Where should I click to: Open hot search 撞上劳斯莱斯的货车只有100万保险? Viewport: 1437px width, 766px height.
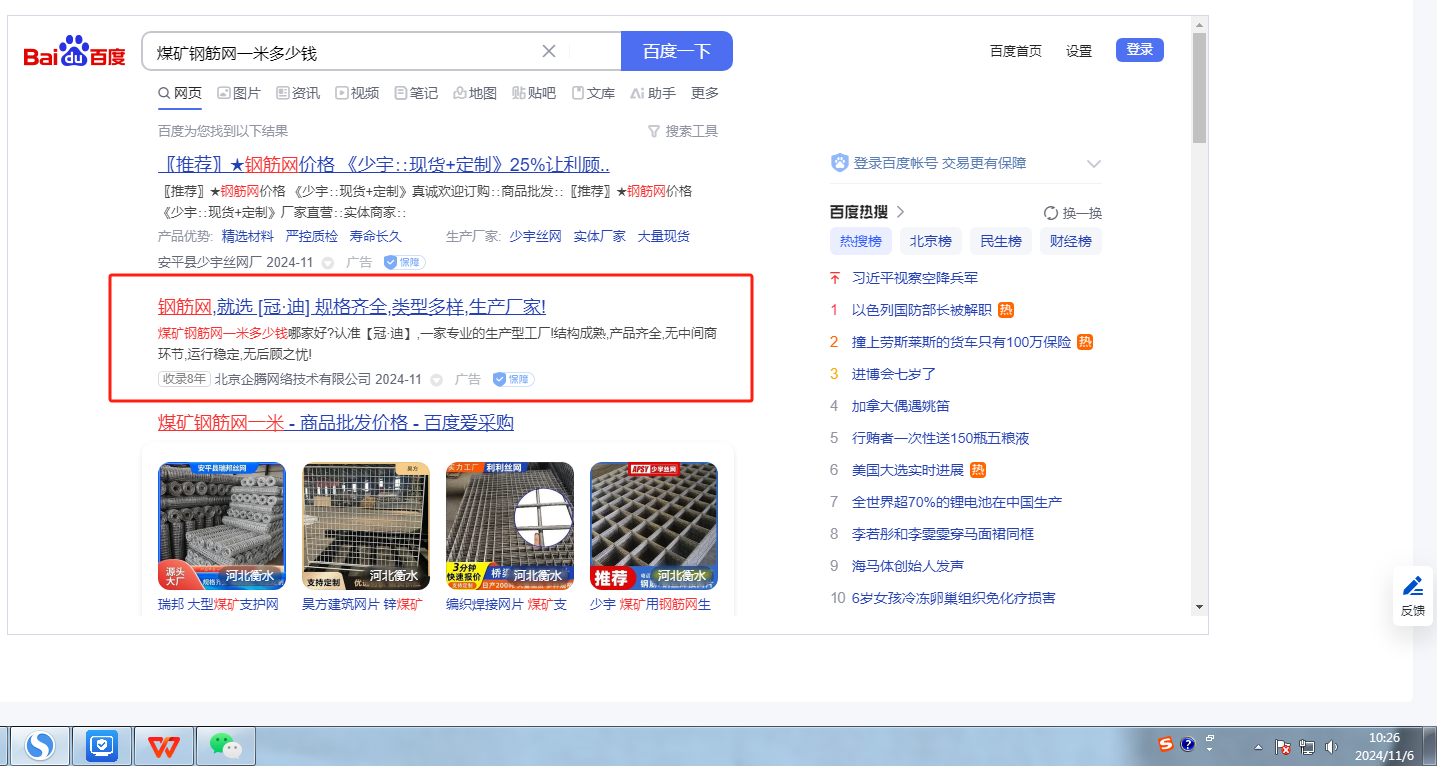pos(961,342)
